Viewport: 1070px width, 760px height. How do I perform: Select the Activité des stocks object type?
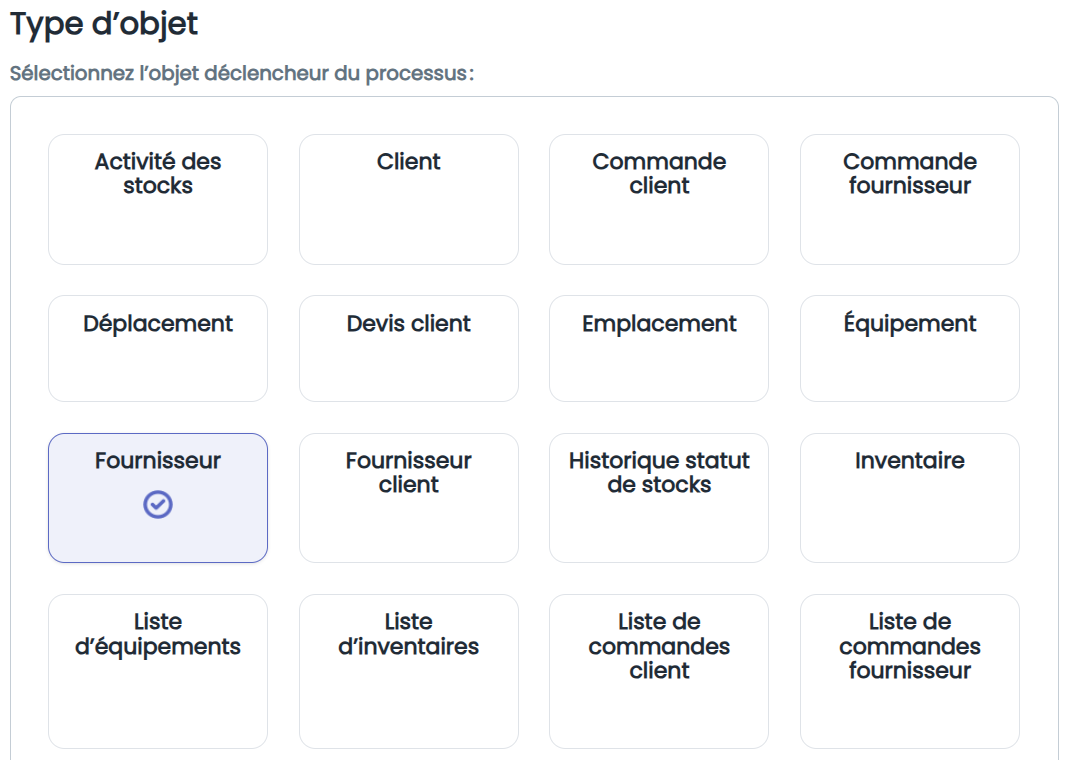(158, 199)
